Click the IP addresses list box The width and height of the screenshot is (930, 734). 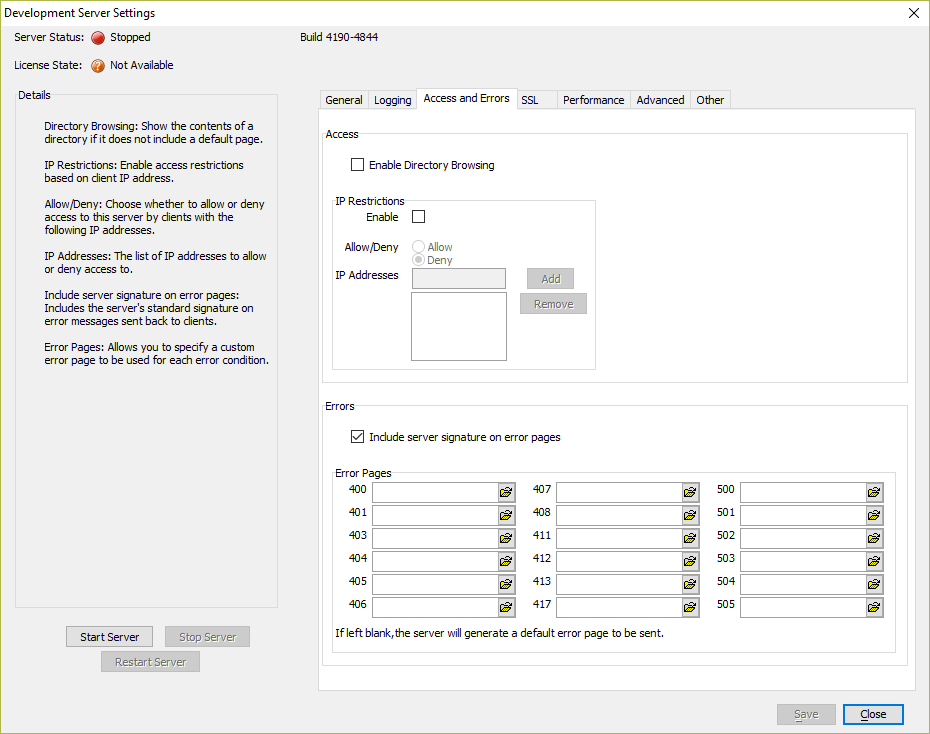tap(458, 326)
